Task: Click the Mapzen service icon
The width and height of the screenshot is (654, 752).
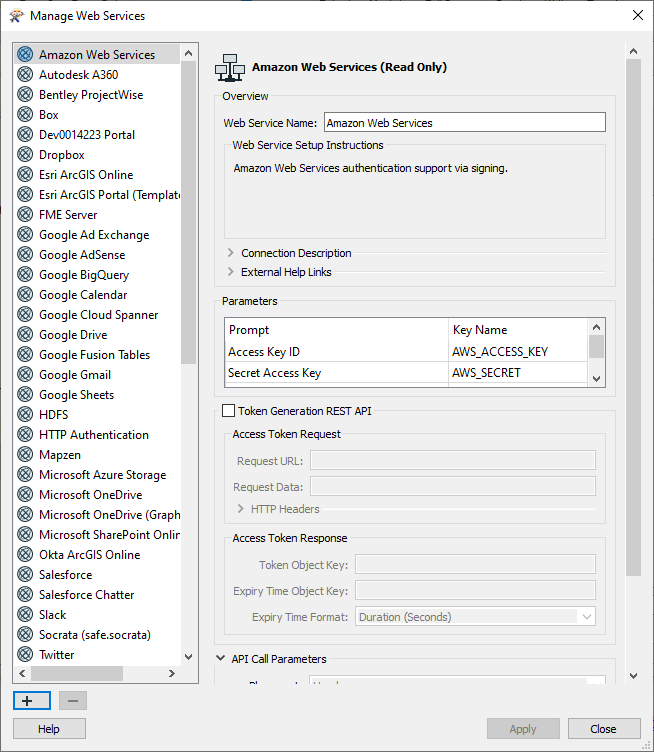Action: pyautogui.click(x=25, y=455)
